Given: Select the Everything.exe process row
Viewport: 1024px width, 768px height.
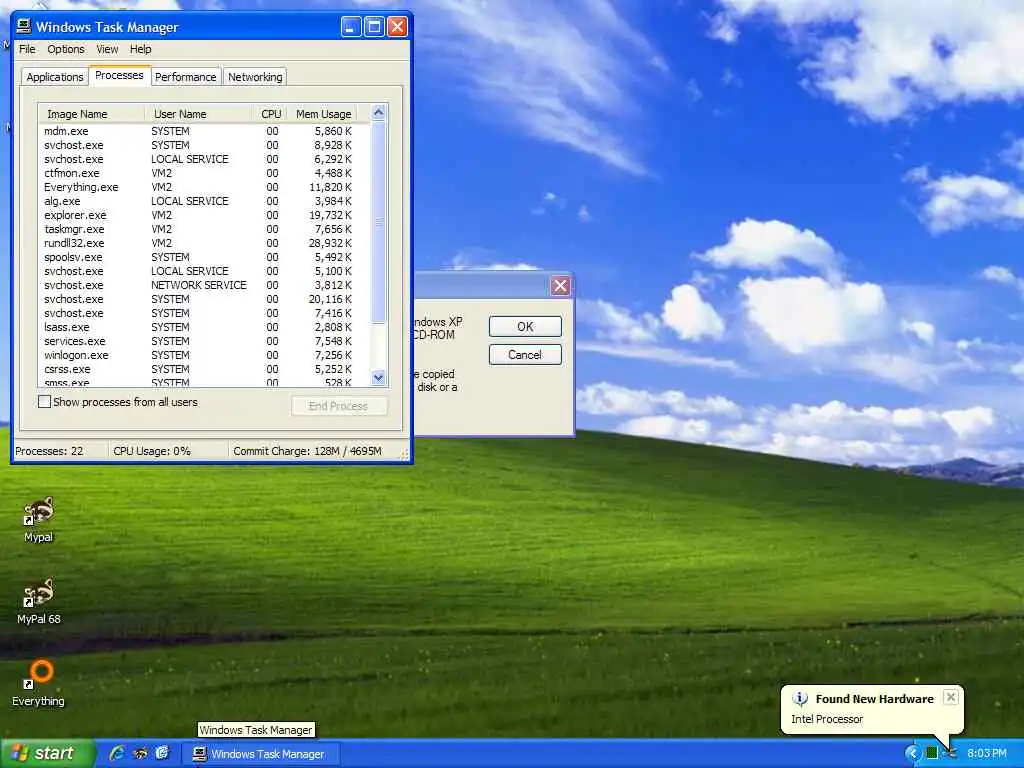Looking at the screenshot, I should [x=203, y=187].
